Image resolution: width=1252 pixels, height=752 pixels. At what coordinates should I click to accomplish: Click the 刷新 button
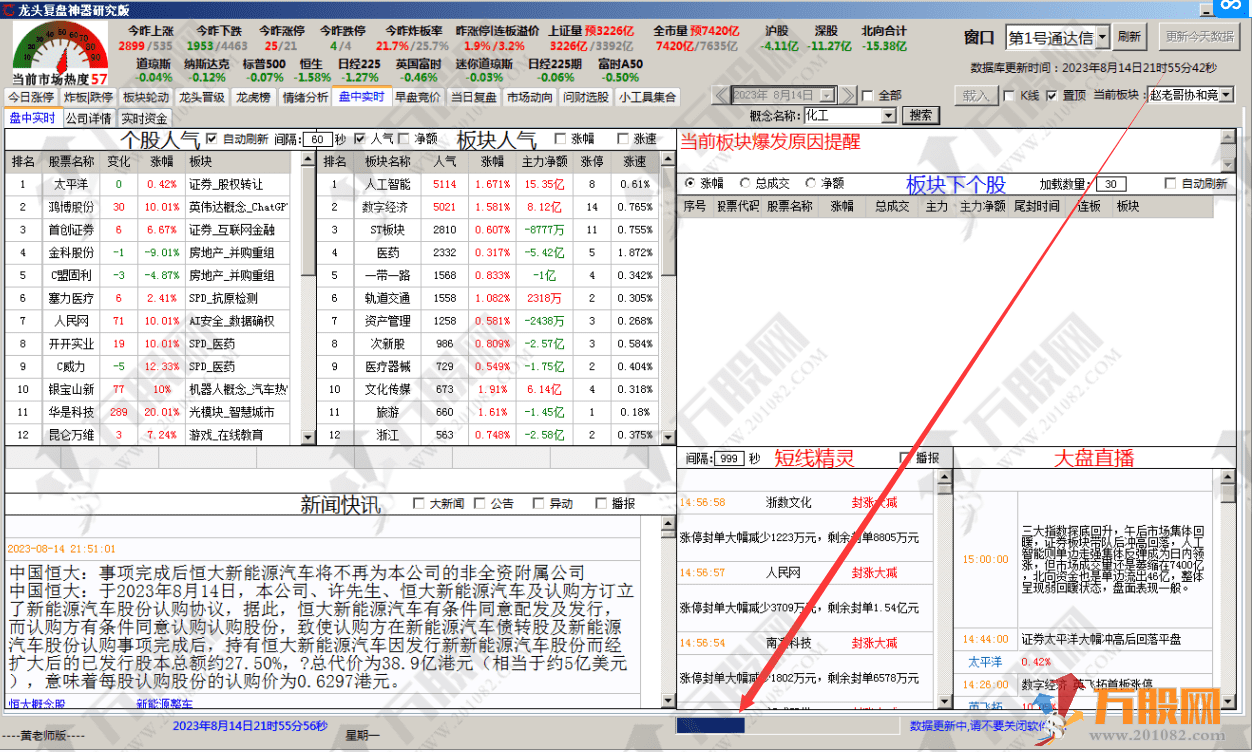pyautogui.click(x=1129, y=37)
